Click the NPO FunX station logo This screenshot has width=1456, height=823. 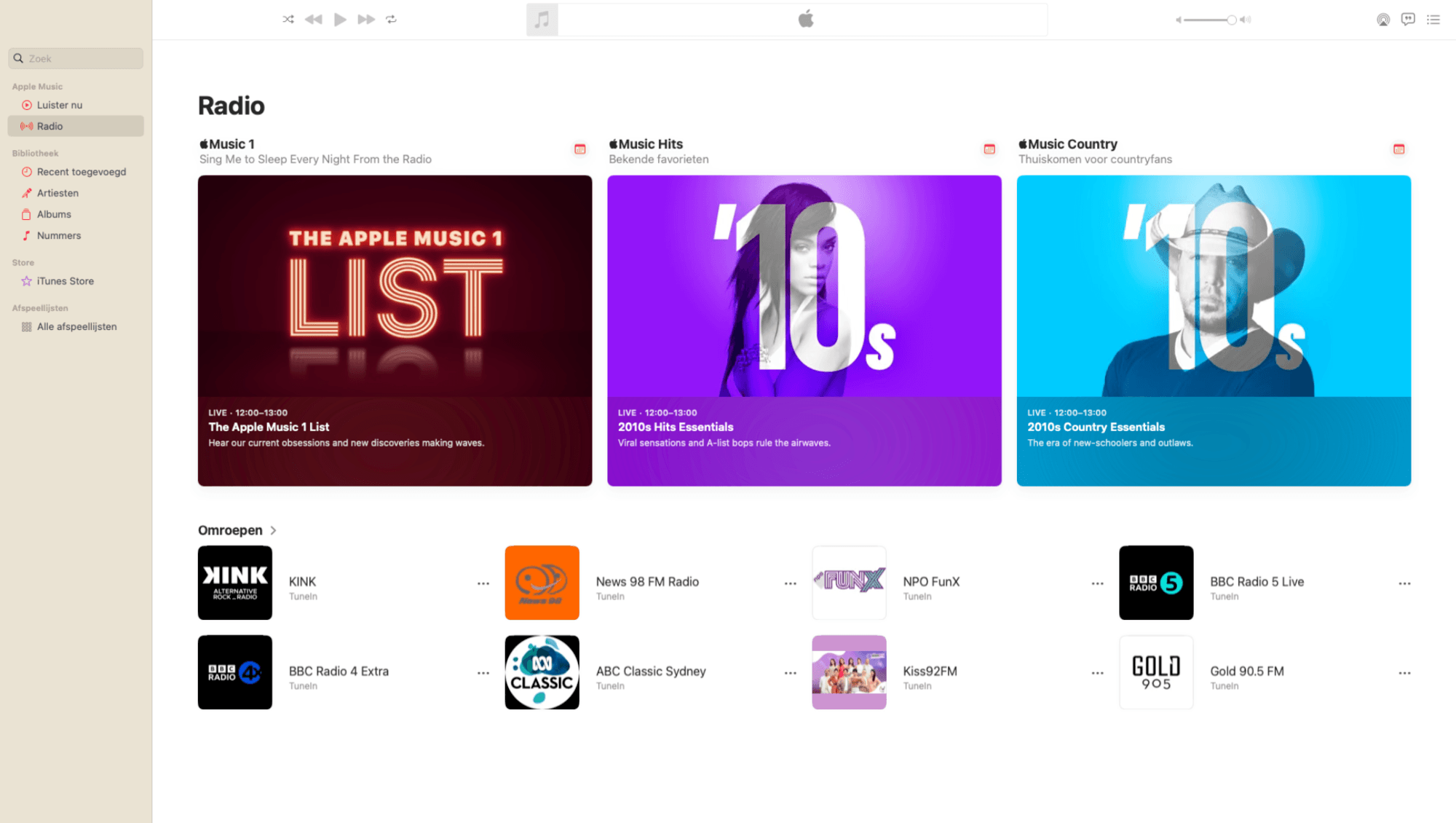pos(850,583)
